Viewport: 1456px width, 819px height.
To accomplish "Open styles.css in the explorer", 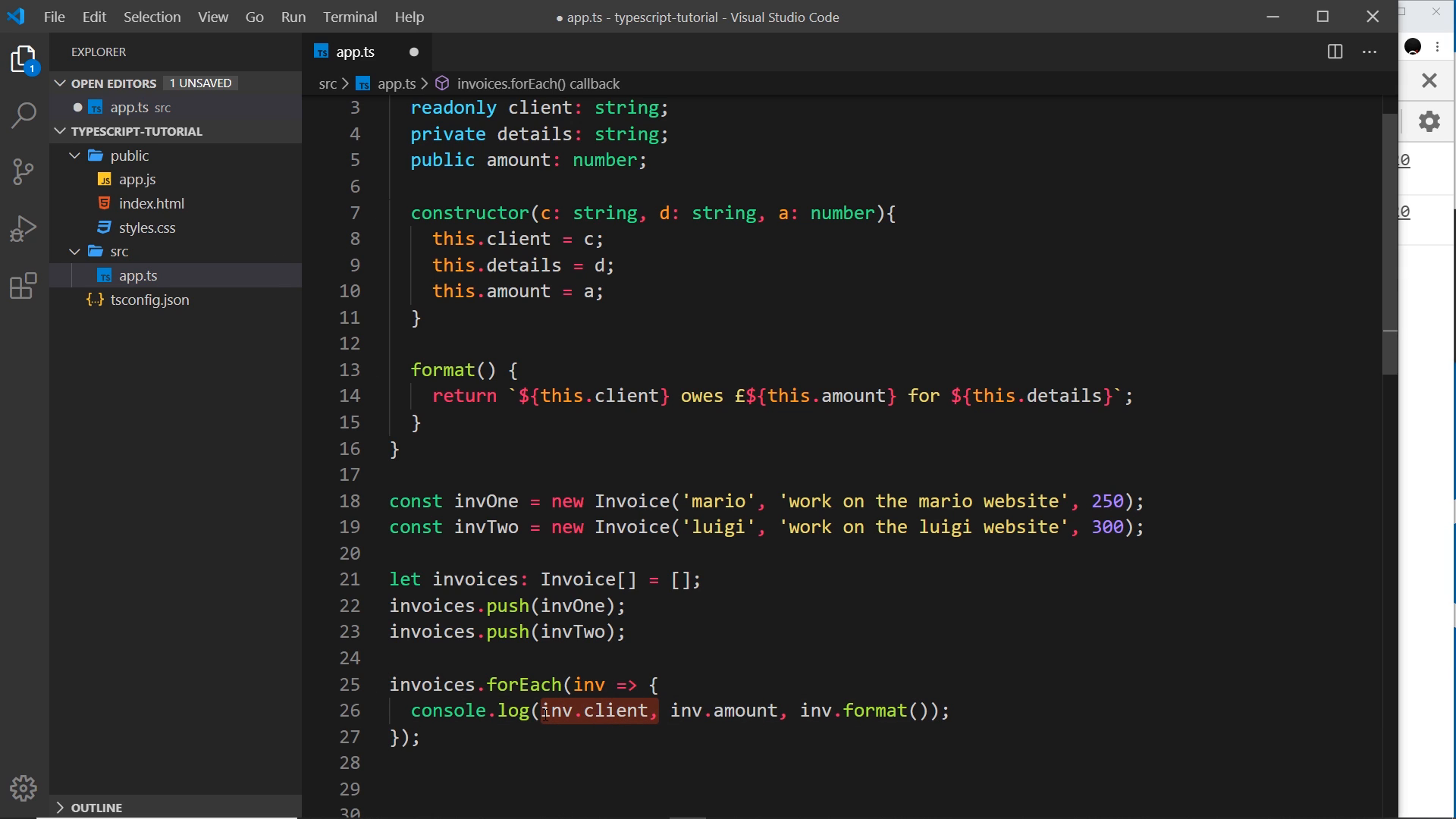I will click(x=147, y=228).
